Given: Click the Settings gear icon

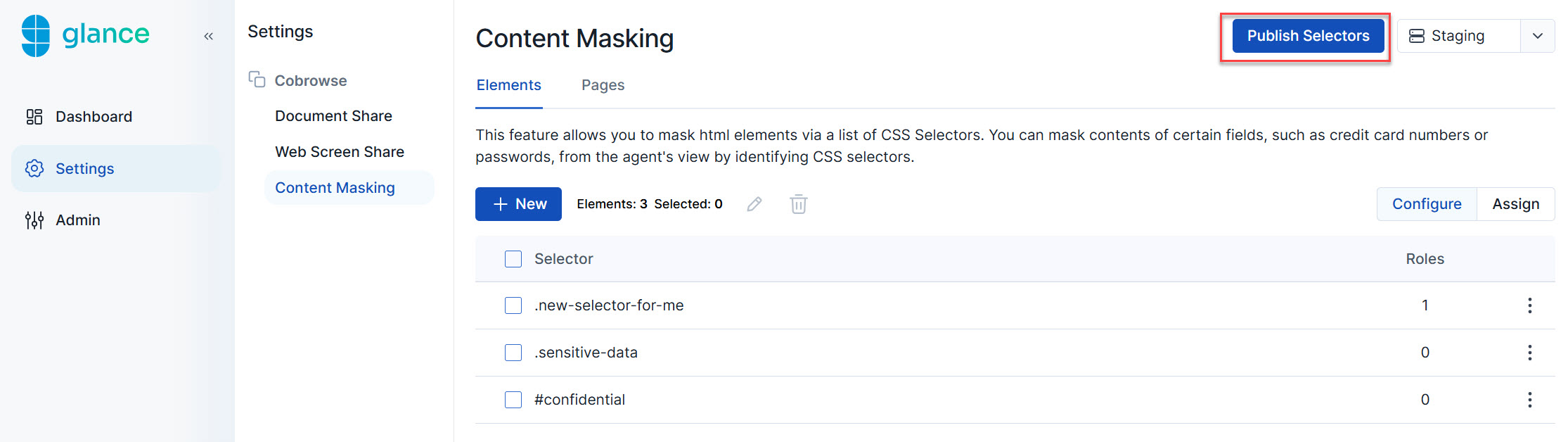Looking at the screenshot, I should click(34, 169).
